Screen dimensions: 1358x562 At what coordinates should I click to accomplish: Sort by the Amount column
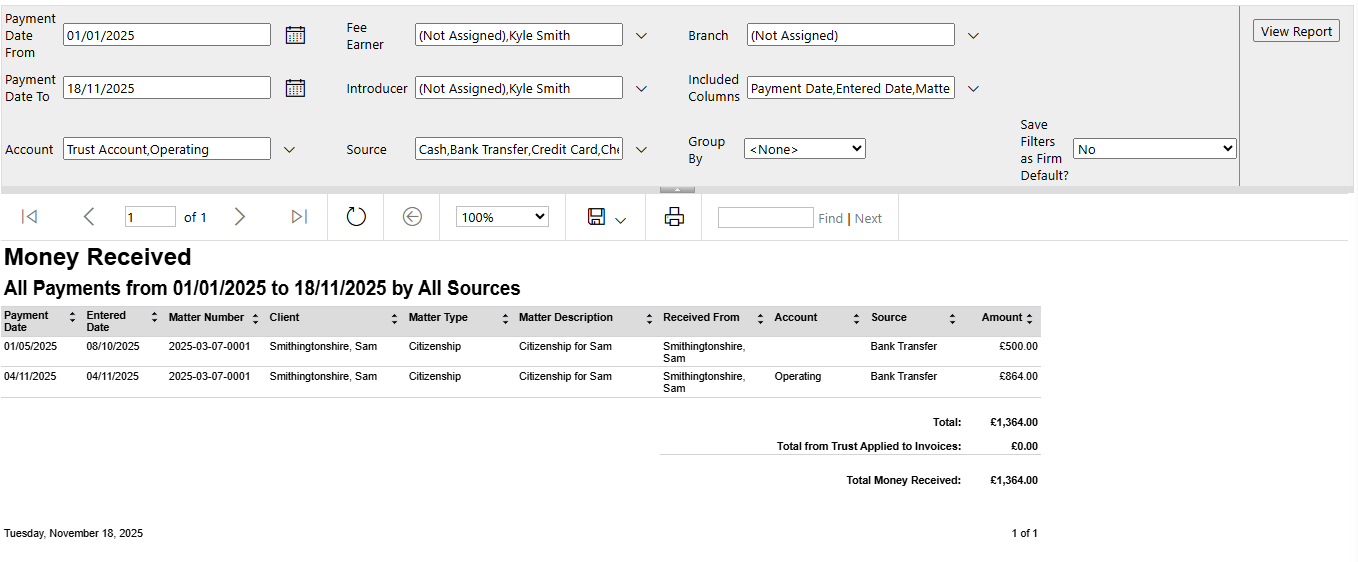tap(1030, 318)
